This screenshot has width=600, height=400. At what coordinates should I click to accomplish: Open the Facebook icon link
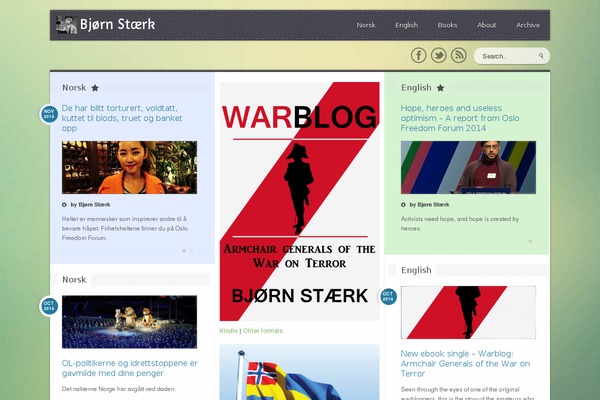419,56
